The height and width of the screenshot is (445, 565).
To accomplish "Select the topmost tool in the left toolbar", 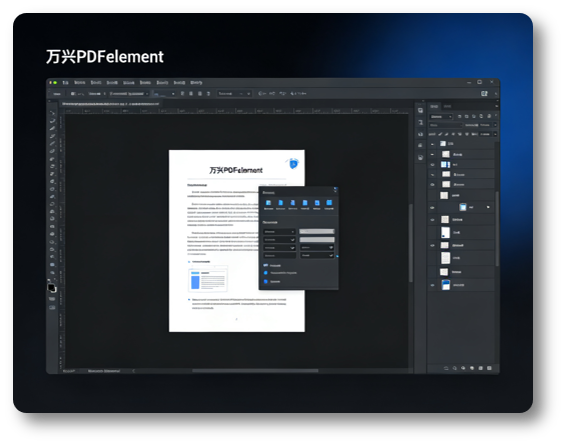I will (52, 113).
